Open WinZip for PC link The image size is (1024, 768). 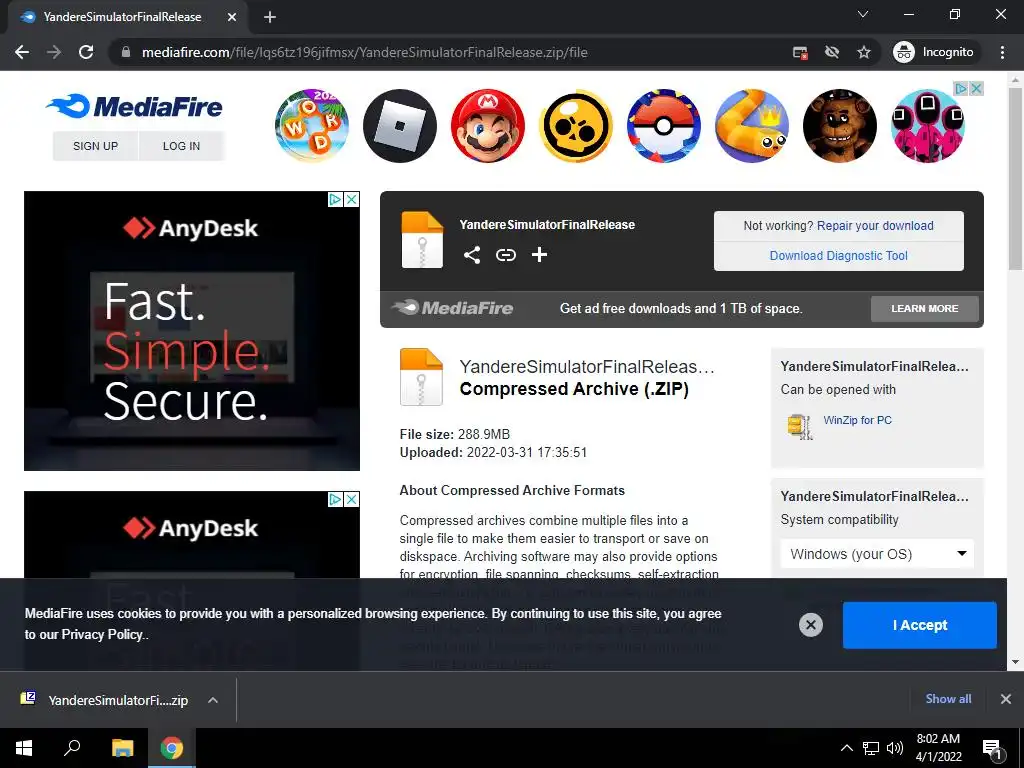point(857,420)
